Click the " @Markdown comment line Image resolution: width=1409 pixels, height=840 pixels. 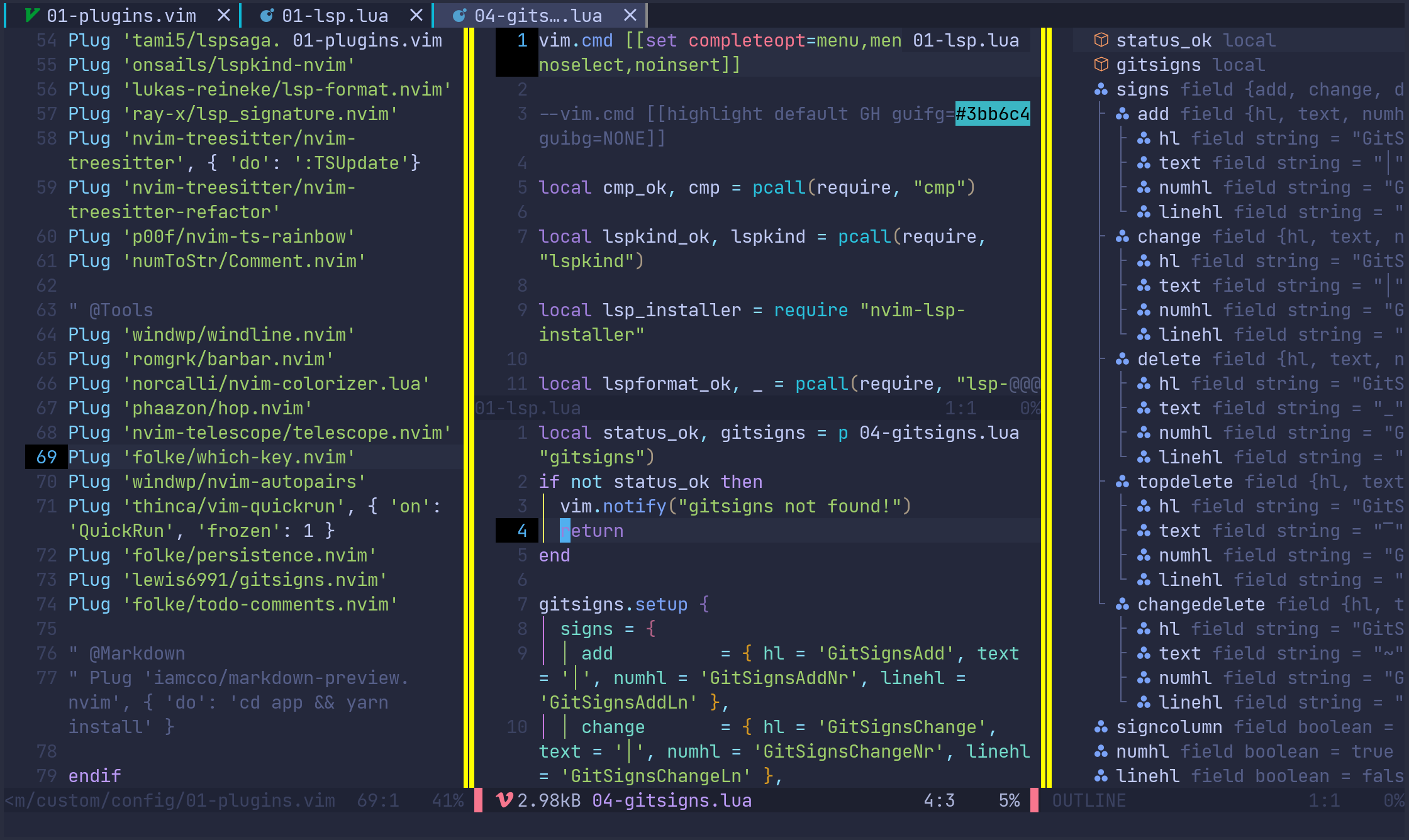126,653
